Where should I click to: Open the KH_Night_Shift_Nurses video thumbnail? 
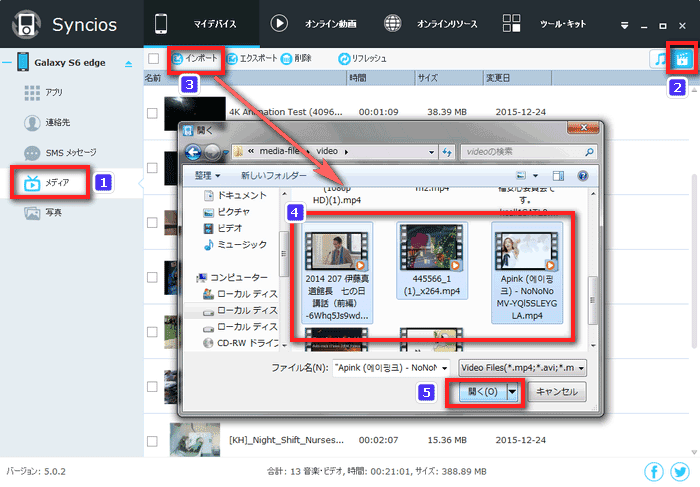coord(195,440)
